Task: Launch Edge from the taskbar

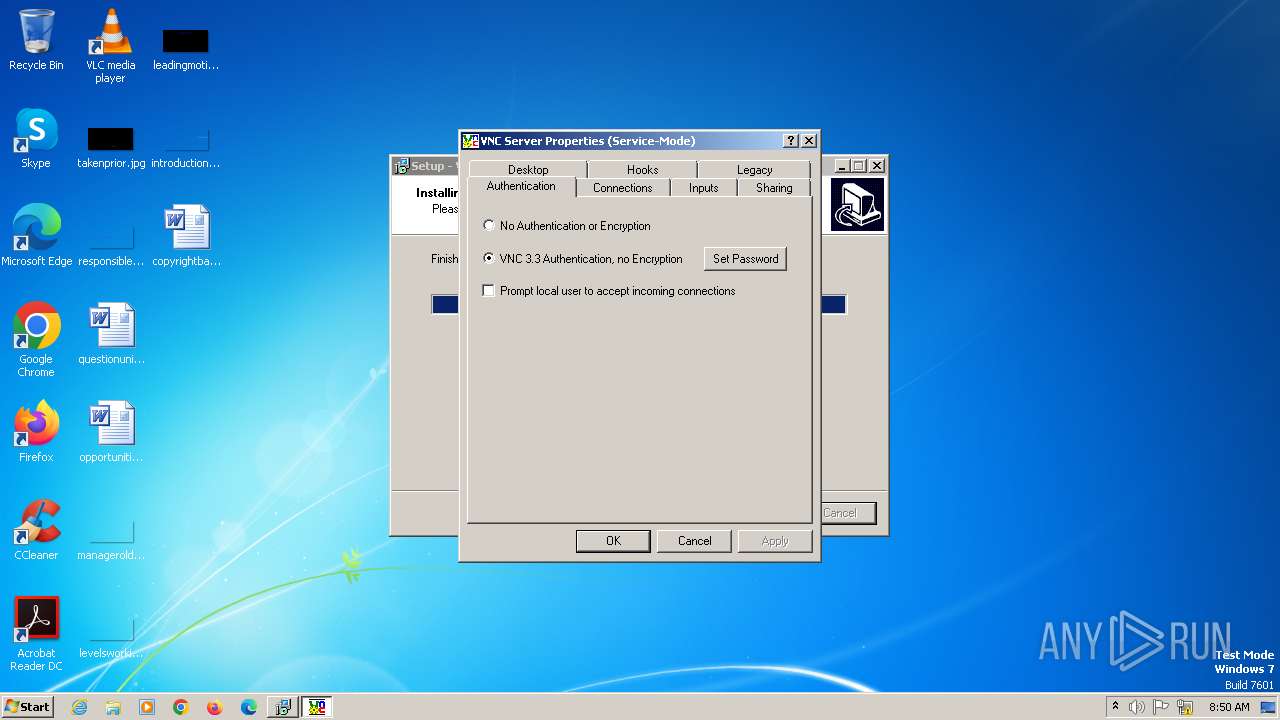Action: click(x=249, y=707)
